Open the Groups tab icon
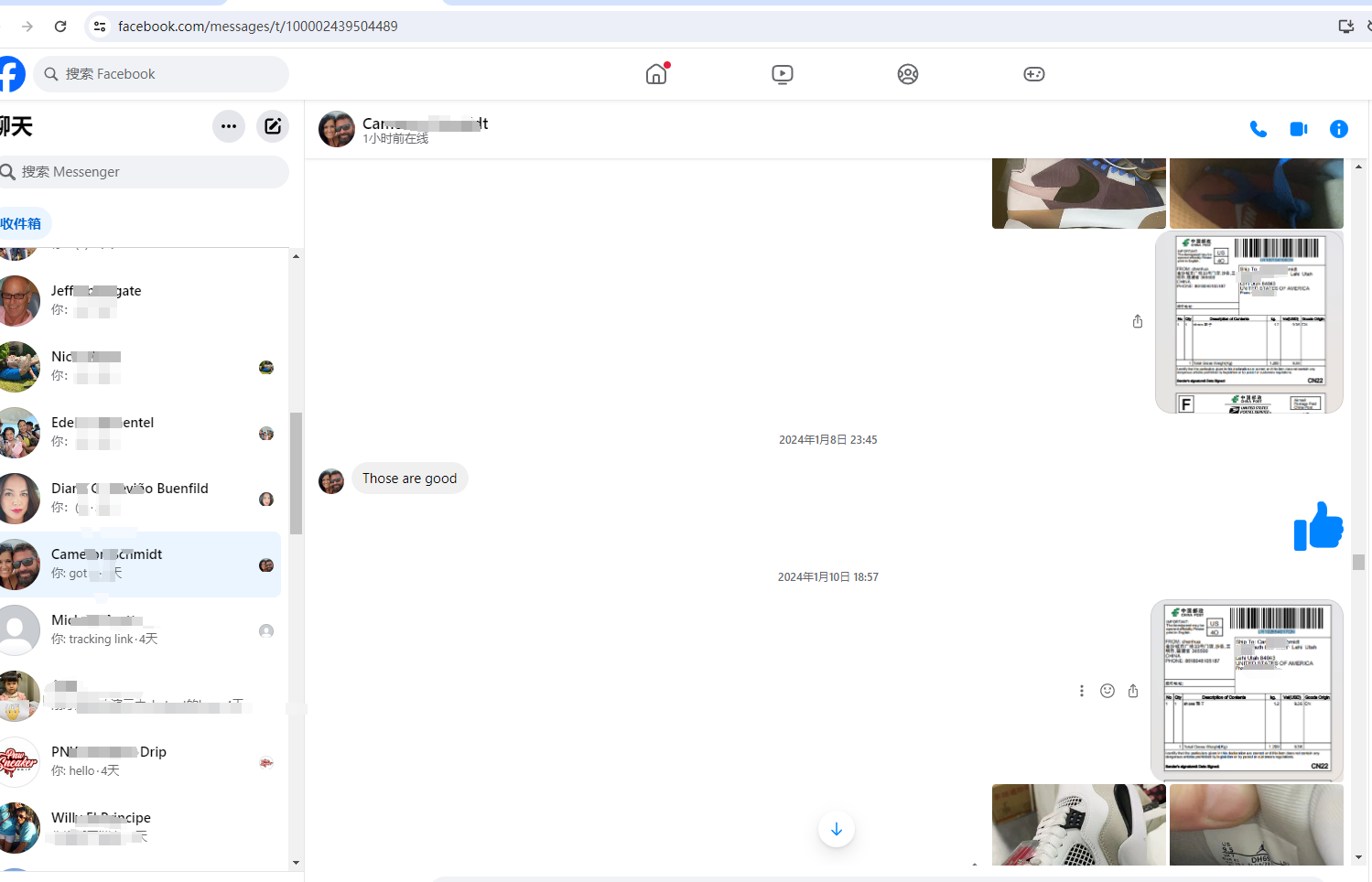Viewport: 1372px width, 882px height. click(907, 74)
